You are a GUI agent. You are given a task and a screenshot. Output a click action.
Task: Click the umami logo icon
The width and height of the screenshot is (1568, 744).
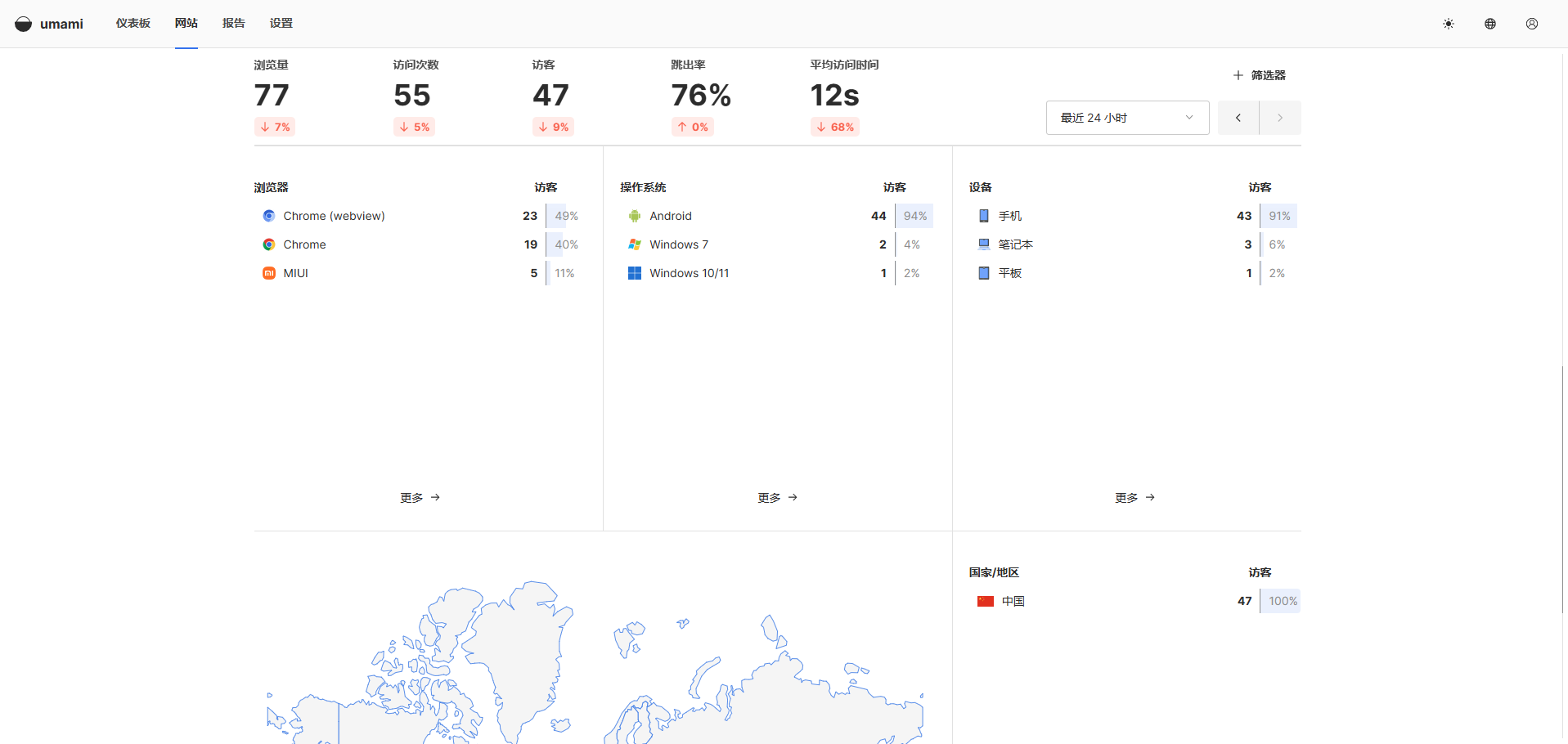coord(24,24)
